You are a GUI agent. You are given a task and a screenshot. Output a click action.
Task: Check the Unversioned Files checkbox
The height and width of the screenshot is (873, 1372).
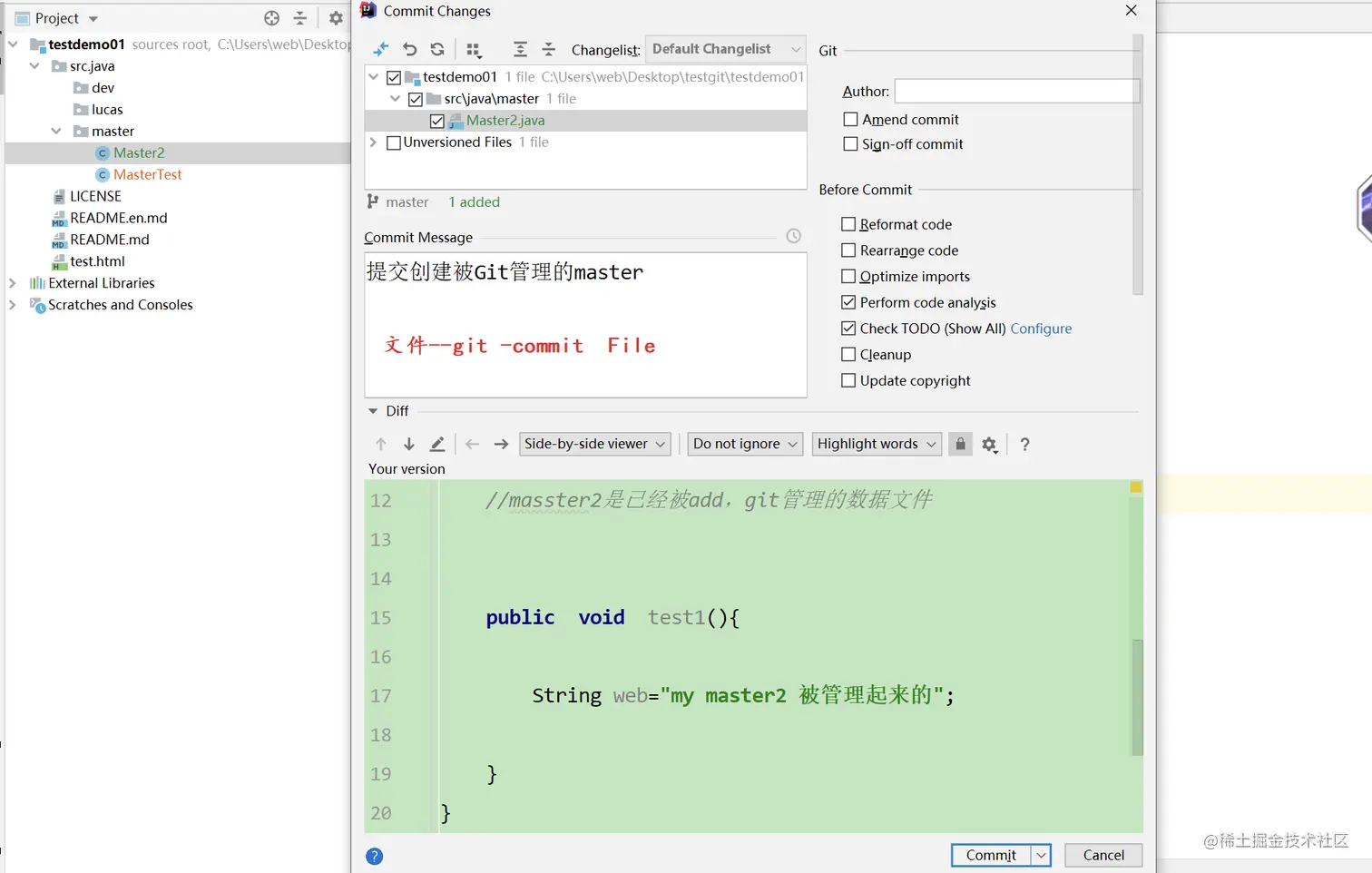[x=394, y=142]
